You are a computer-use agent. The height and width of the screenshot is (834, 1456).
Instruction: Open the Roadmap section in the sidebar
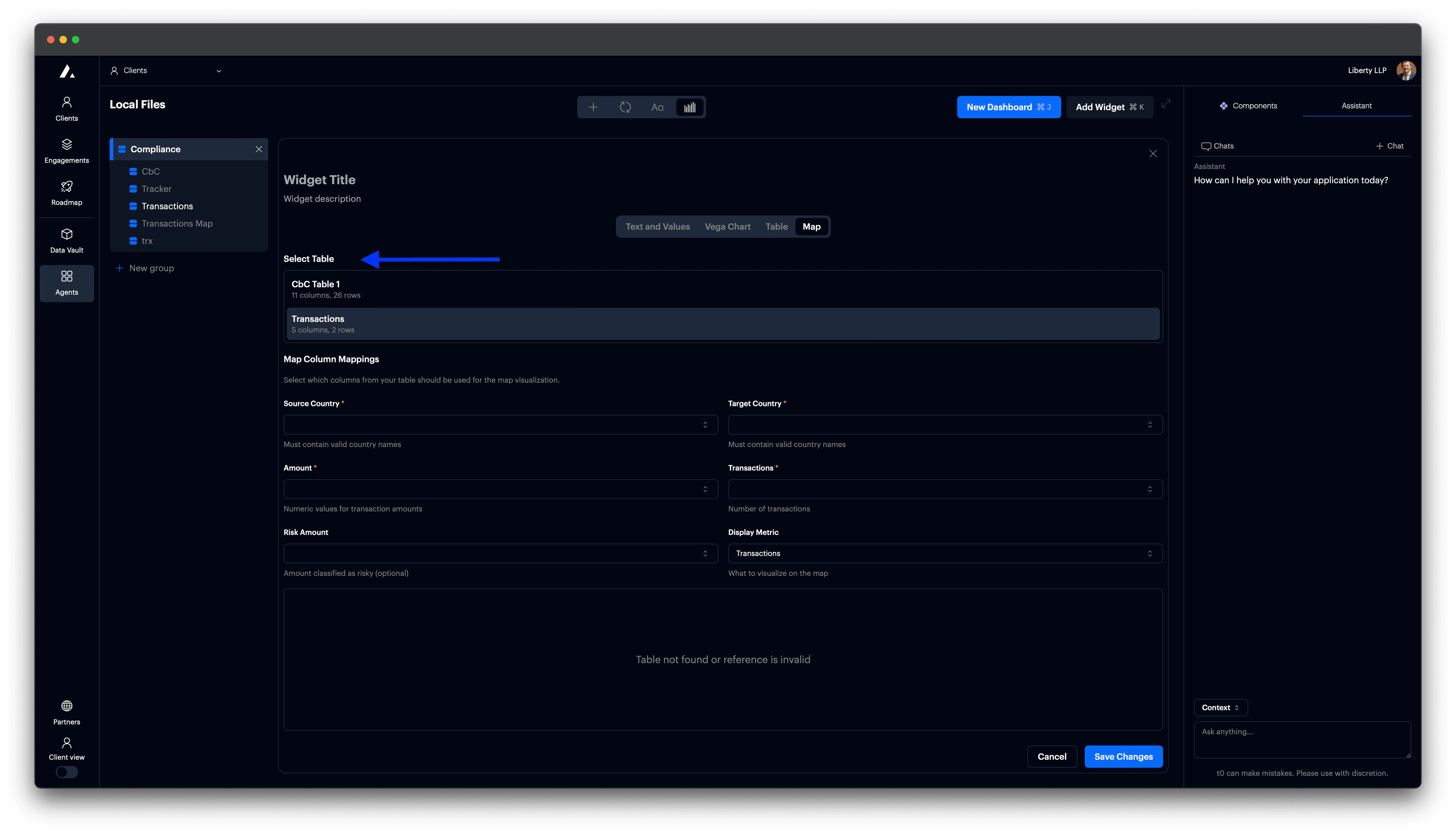click(x=66, y=193)
